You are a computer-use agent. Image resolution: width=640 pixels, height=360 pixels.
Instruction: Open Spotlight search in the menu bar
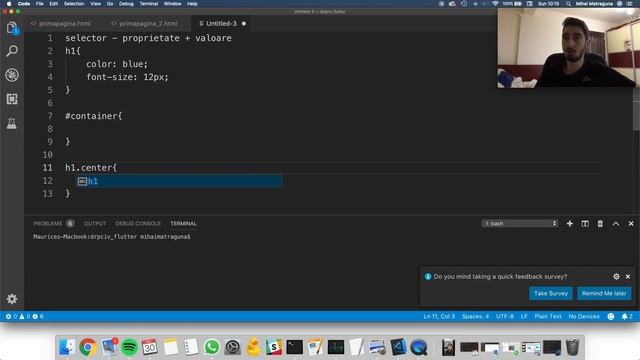point(568,4)
